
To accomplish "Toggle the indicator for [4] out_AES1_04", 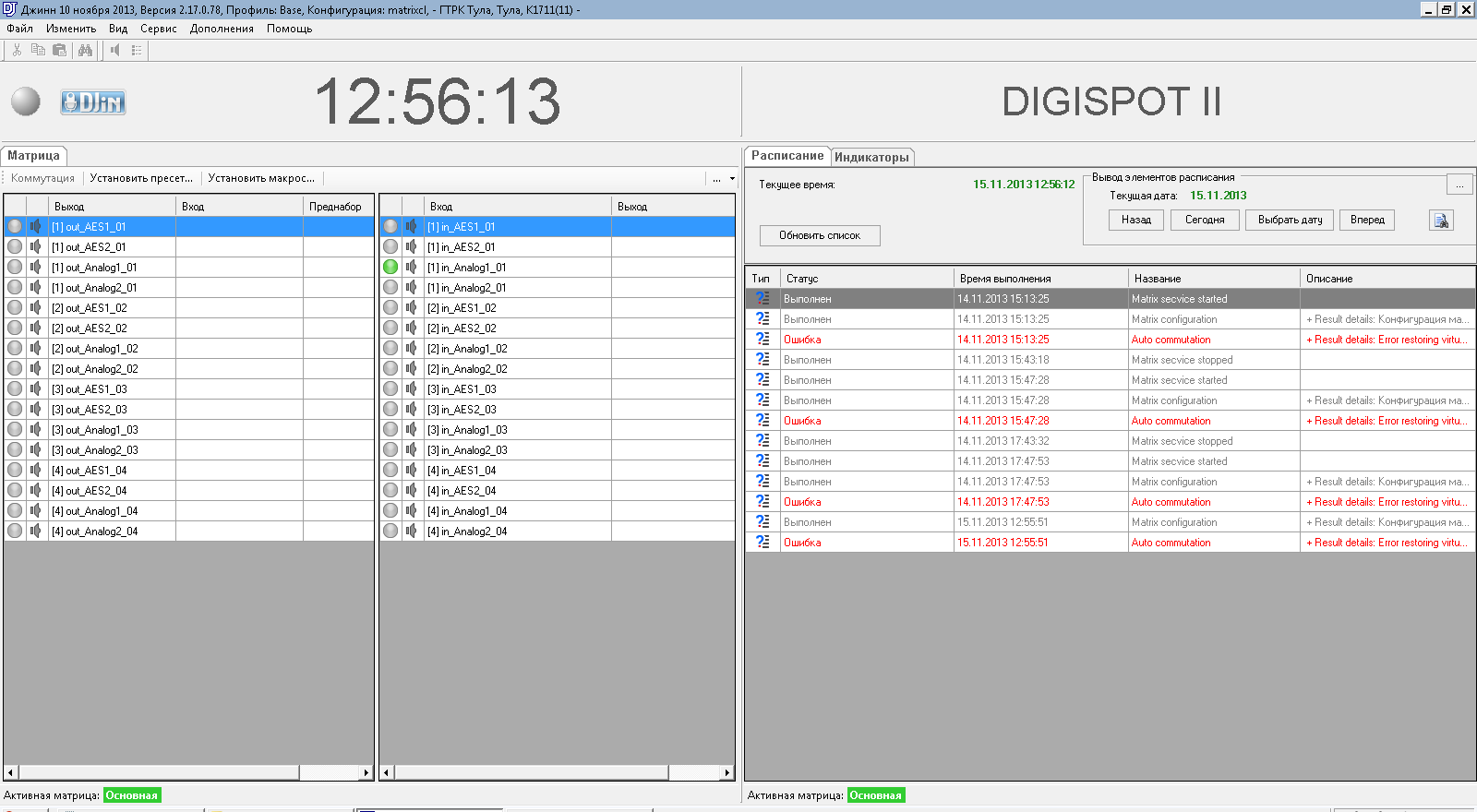I will point(15,470).
